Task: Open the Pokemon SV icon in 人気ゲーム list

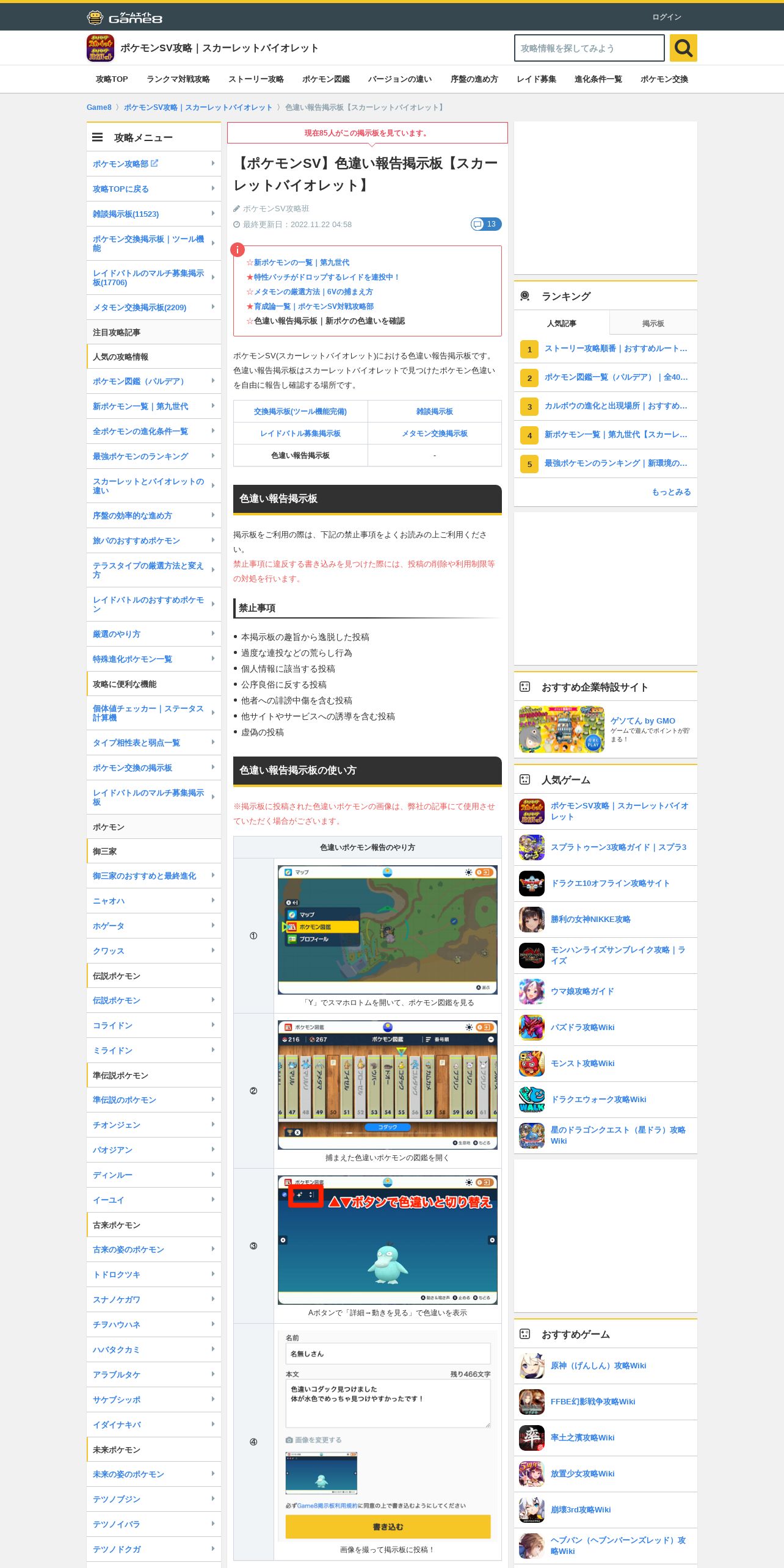Action: [532, 811]
